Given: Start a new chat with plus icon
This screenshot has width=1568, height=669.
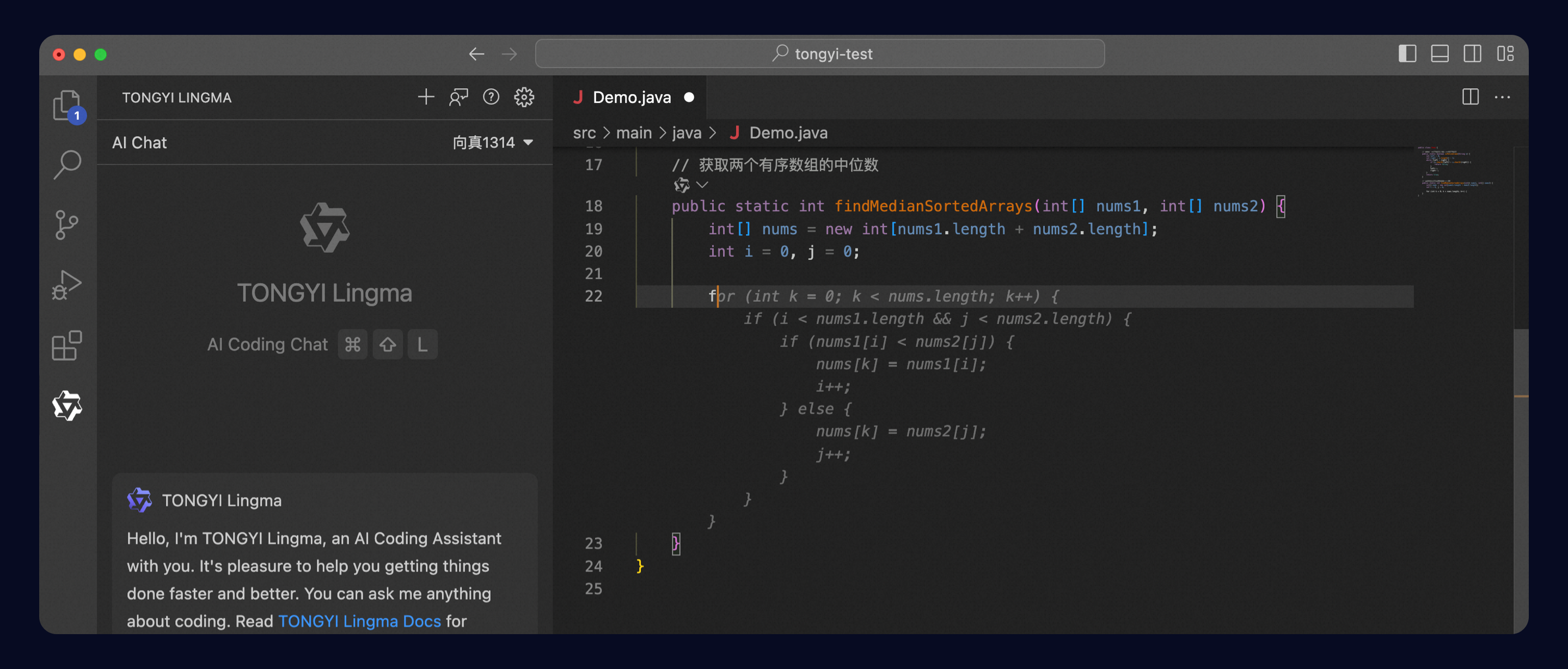Looking at the screenshot, I should (x=426, y=97).
